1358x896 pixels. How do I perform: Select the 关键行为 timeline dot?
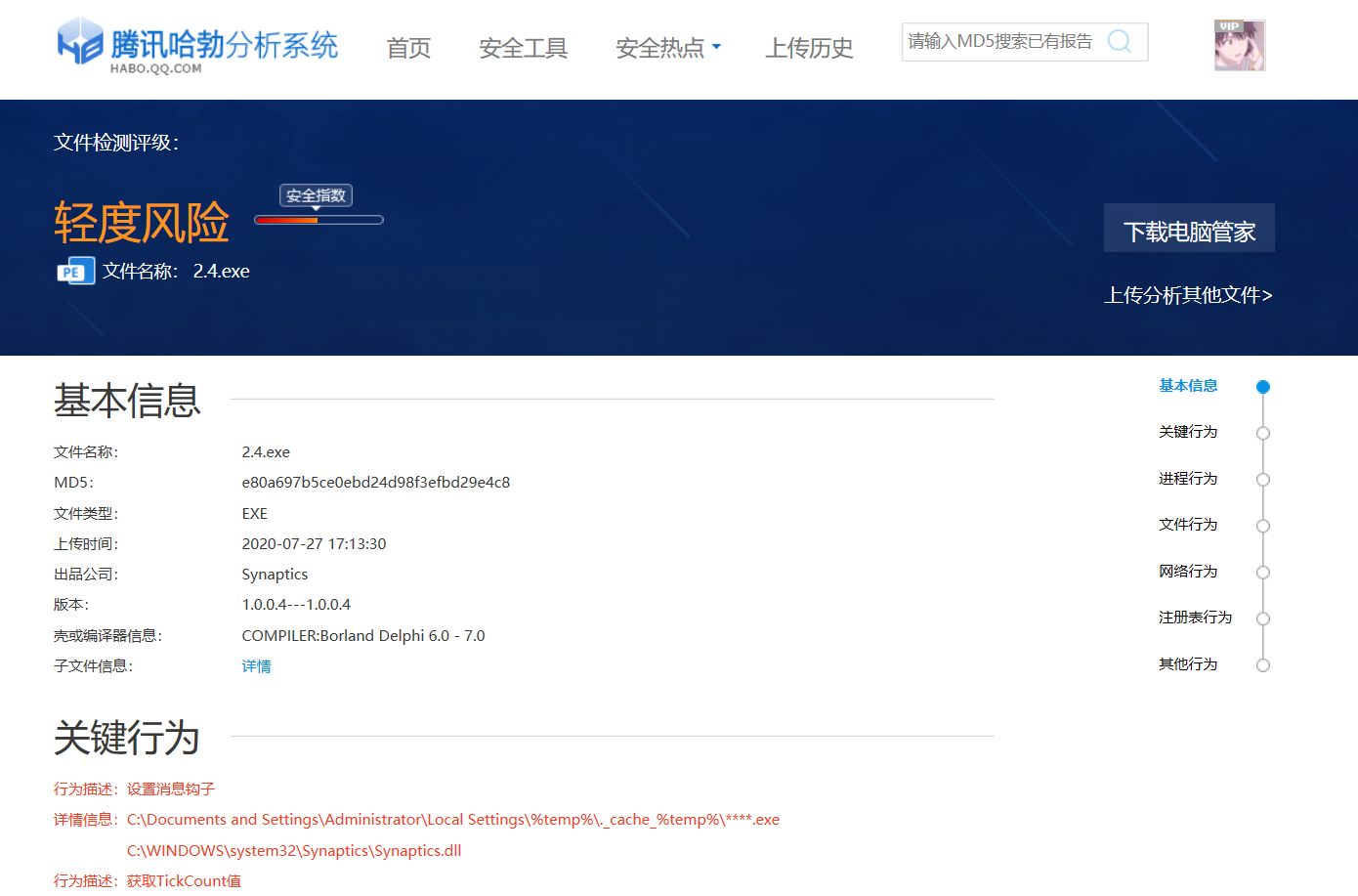tap(1263, 433)
